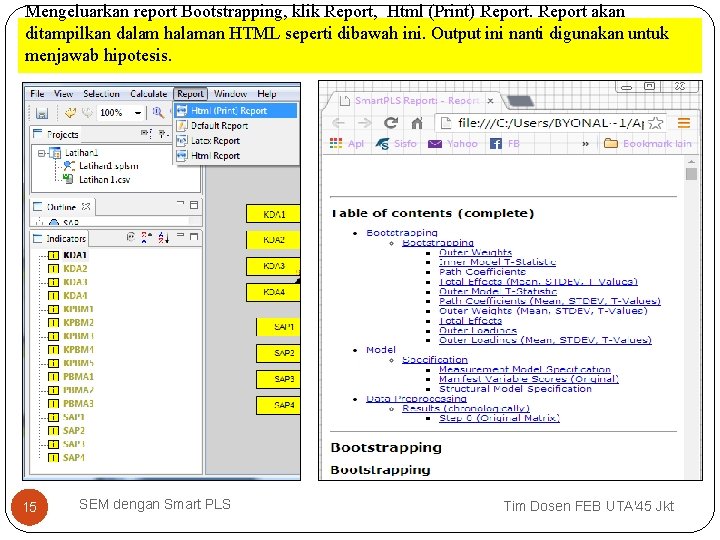Click the zoom magnifier toolbar icon
The image size is (720, 540).
tap(158, 112)
